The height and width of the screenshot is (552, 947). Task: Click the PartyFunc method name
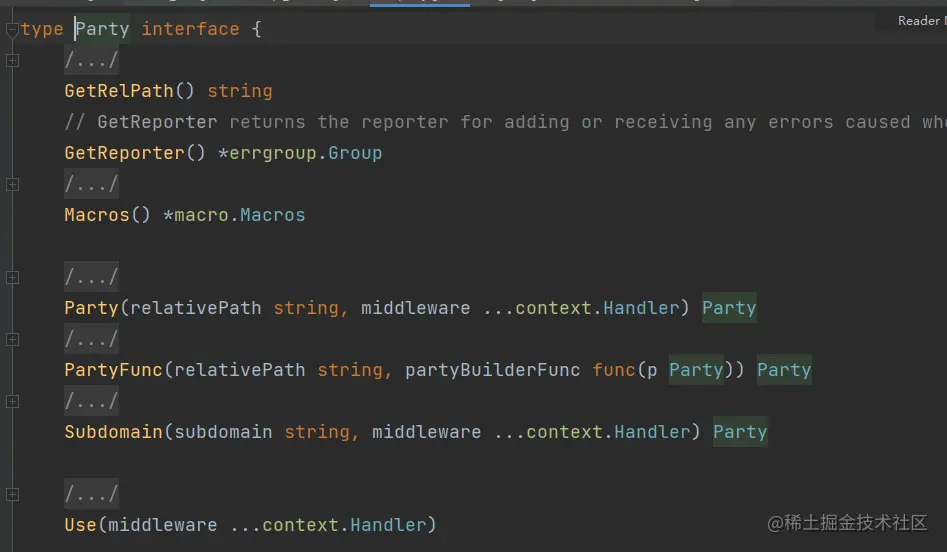coord(114,370)
